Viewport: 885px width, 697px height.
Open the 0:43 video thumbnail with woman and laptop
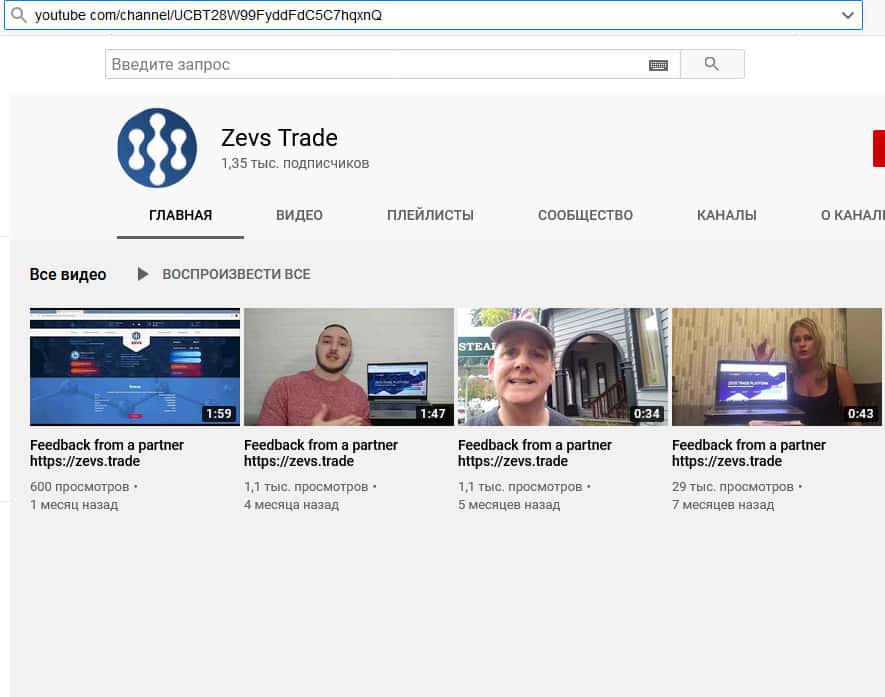(x=777, y=367)
